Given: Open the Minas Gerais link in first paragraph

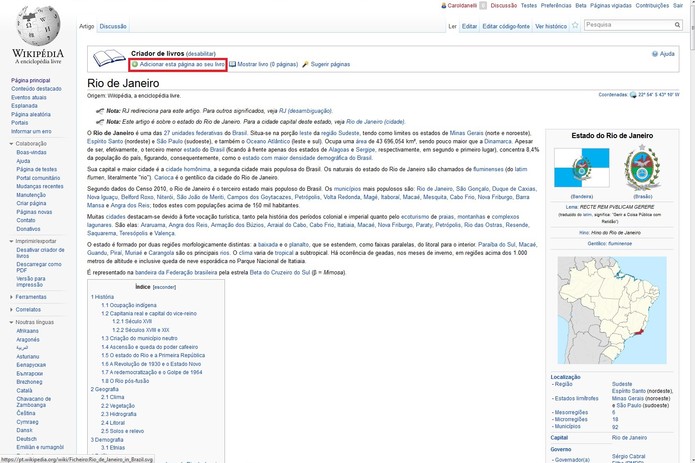Looking at the screenshot, I should click(x=466, y=133).
